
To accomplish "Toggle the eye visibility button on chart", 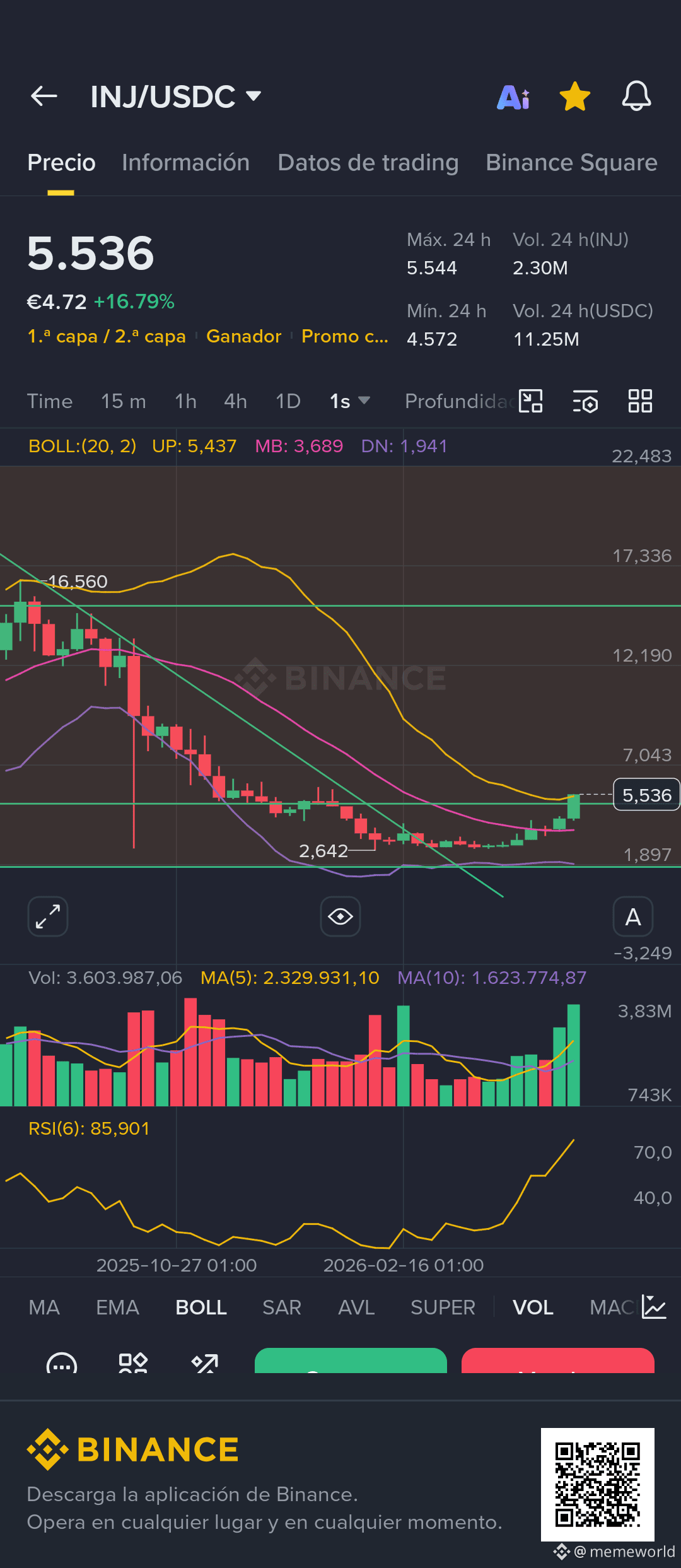I will tap(340, 916).
